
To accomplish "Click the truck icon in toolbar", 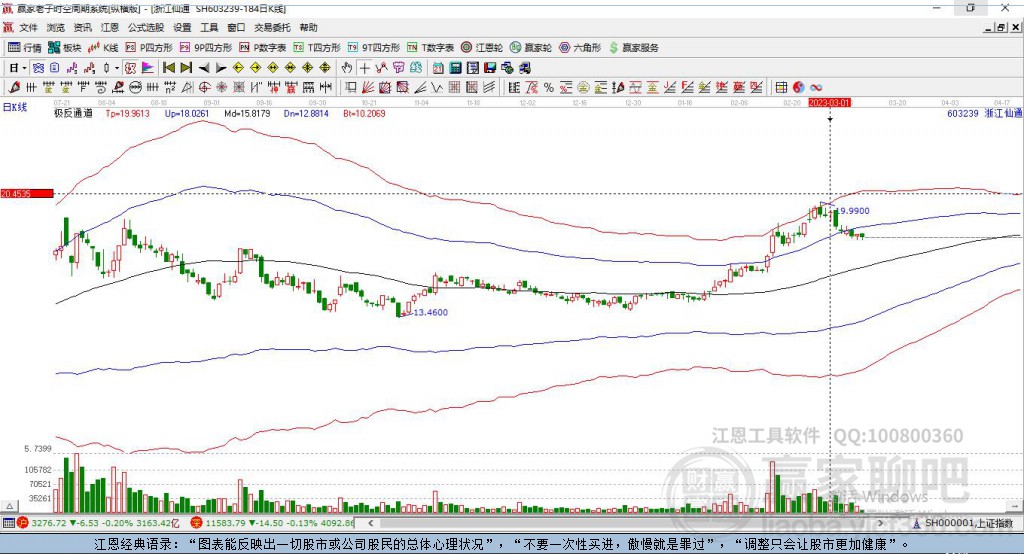I will coord(525,68).
